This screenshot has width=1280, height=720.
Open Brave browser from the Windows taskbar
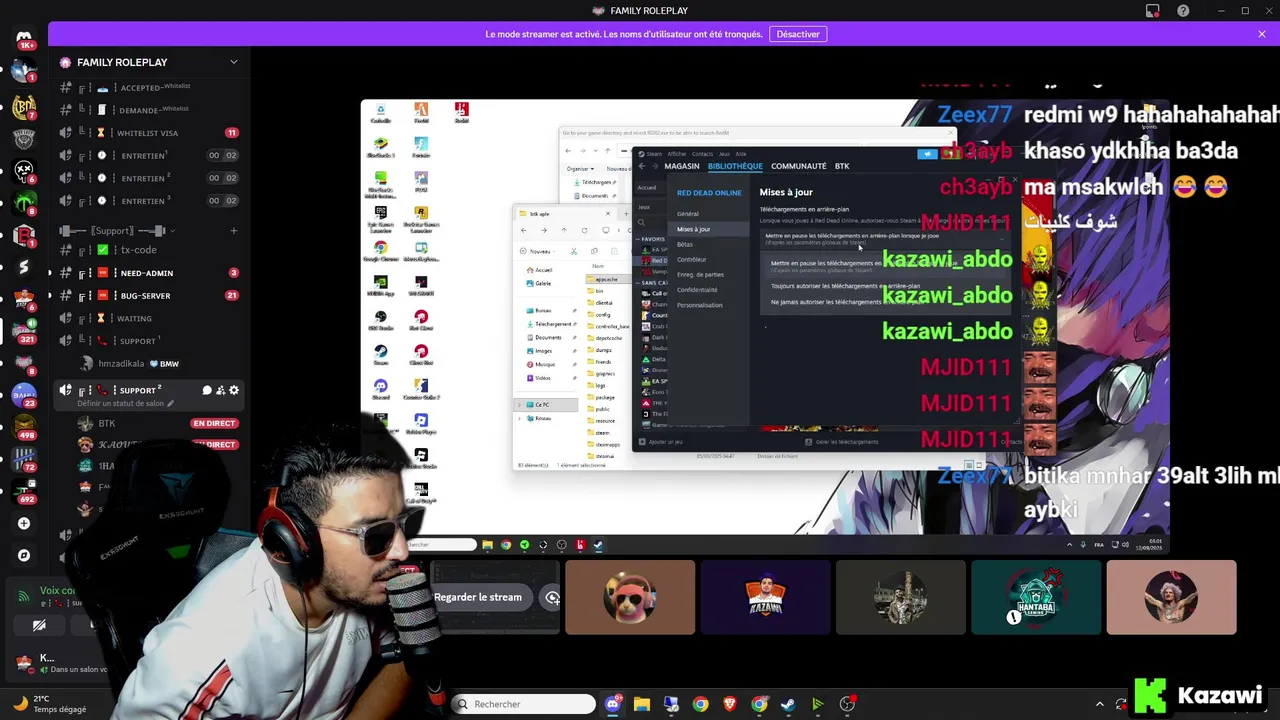[730, 704]
